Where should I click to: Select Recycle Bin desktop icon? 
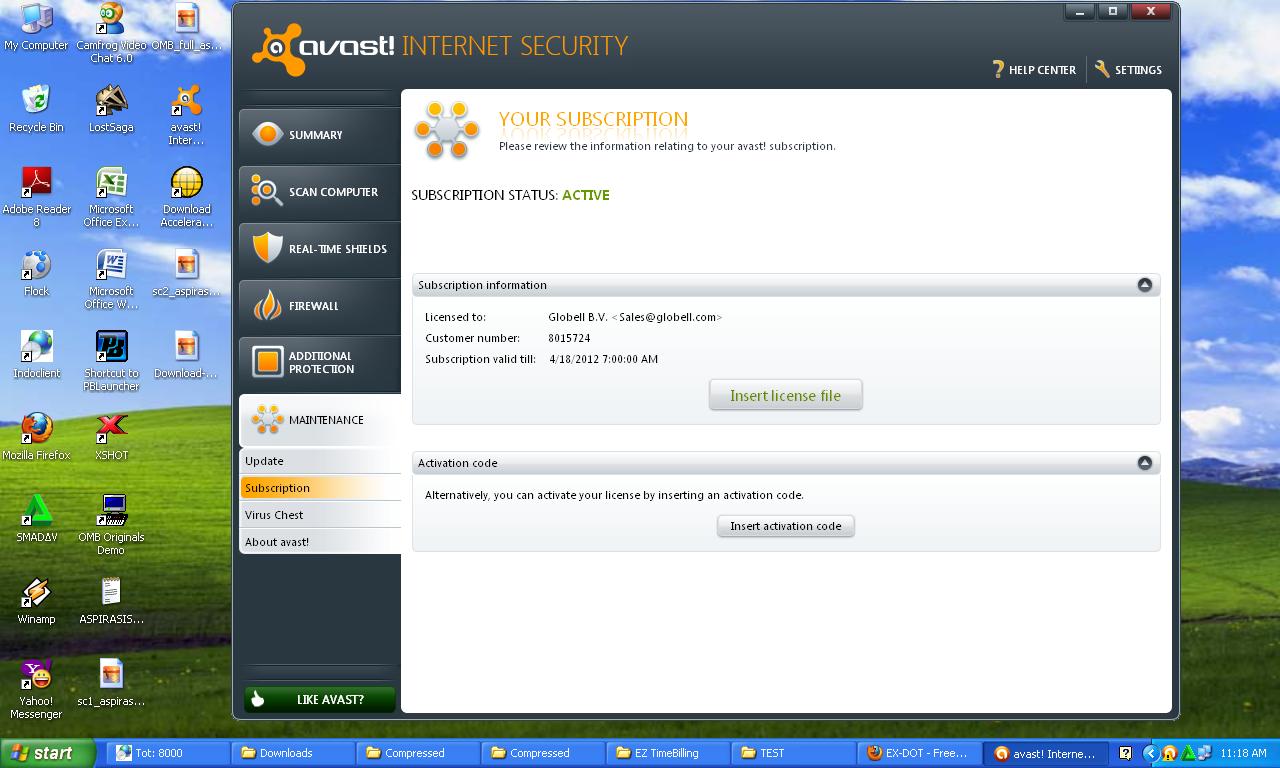pyautogui.click(x=36, y=109)
